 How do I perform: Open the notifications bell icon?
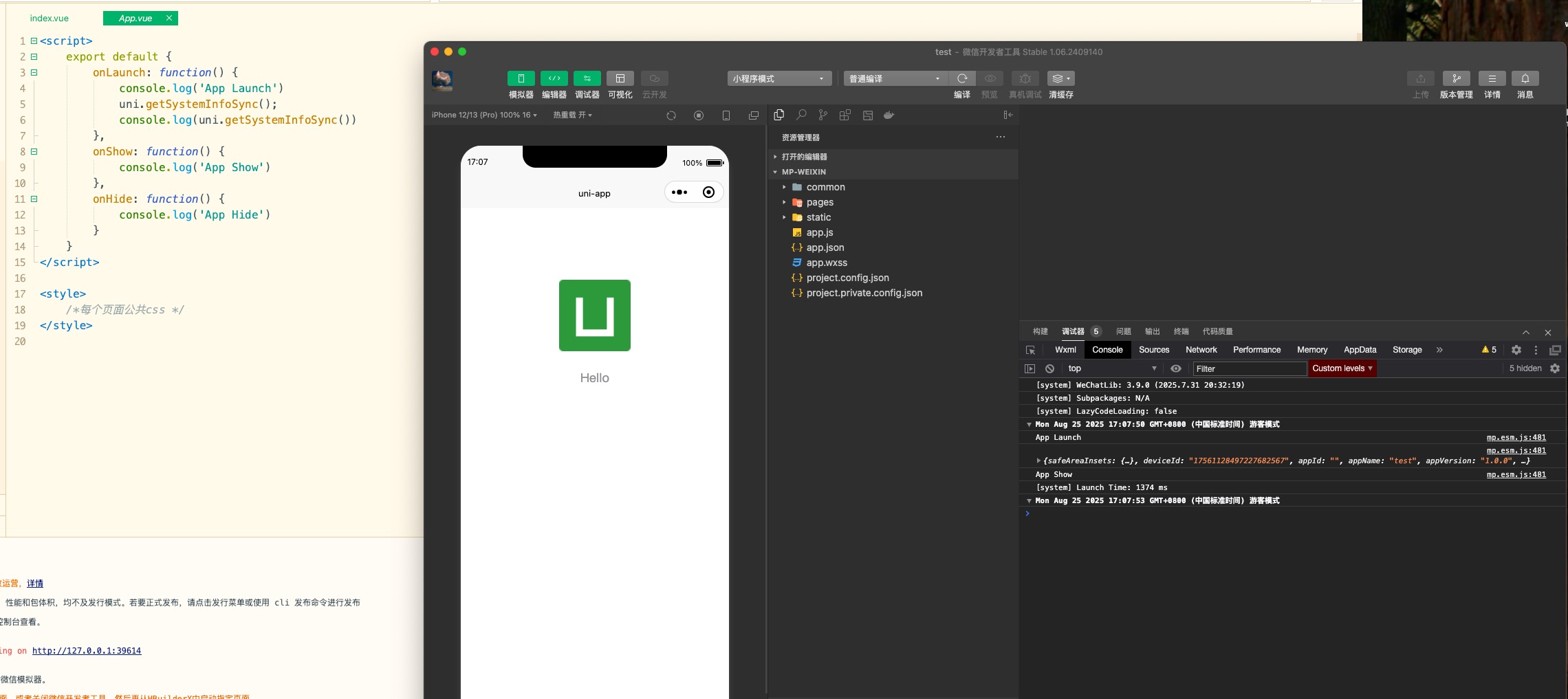[1525, 78]
